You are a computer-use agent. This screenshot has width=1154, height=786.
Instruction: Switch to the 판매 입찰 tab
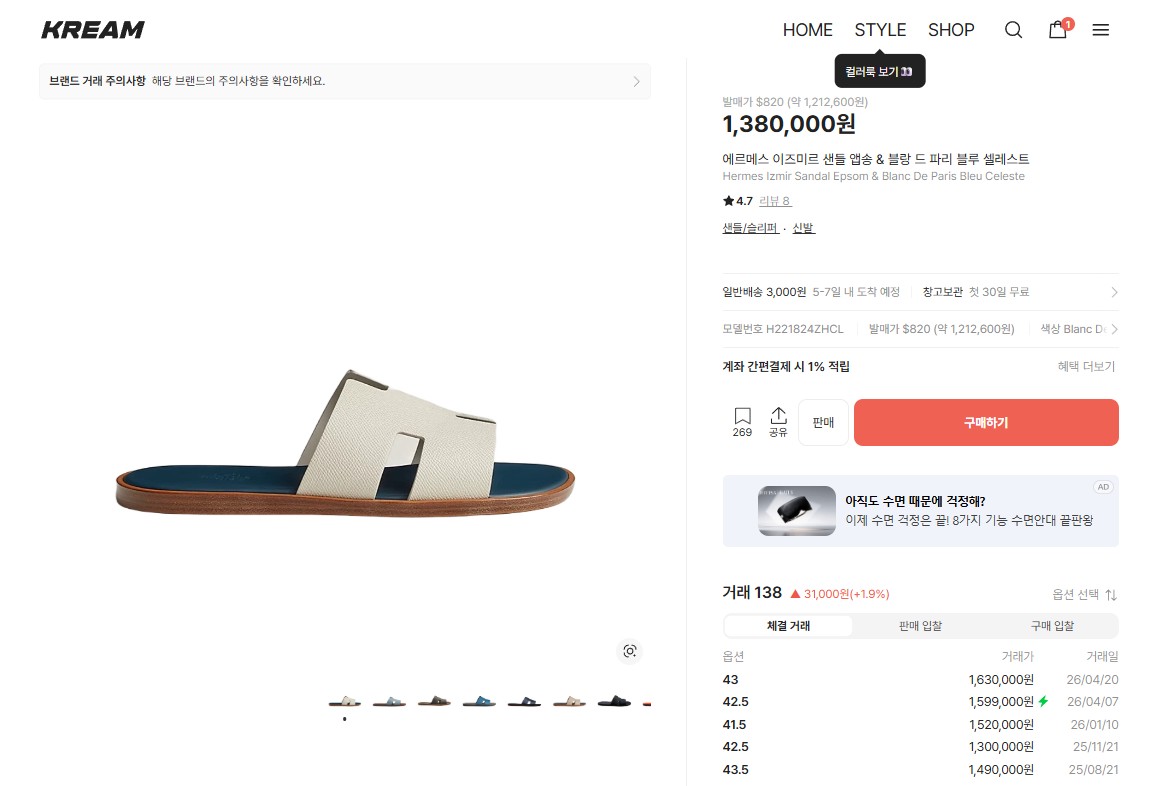(920, 626)
